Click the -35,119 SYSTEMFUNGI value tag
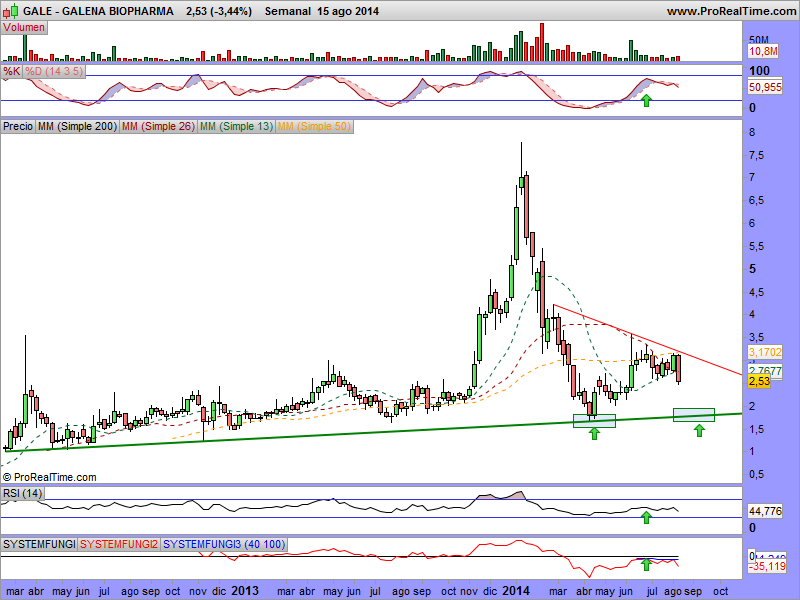 tap(767, 566)
